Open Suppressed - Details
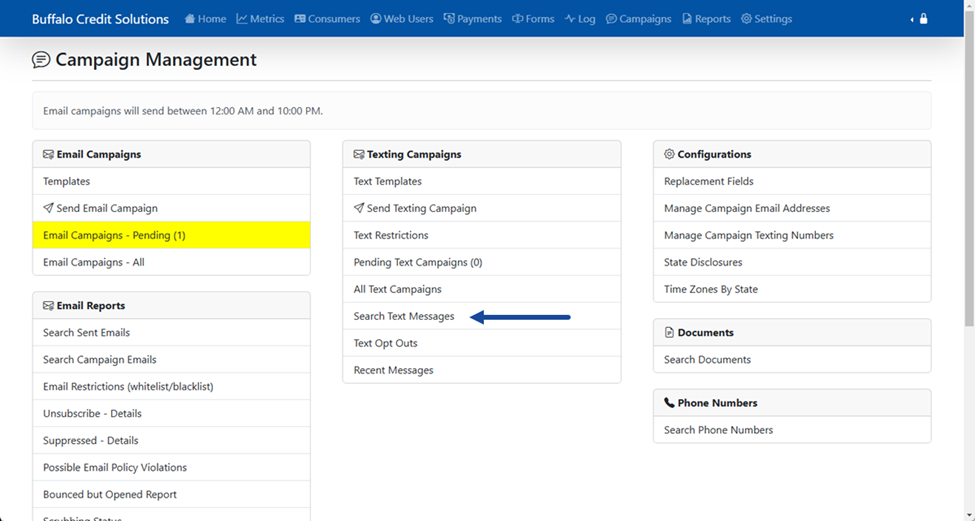975x521 pixels. (172, 440)
